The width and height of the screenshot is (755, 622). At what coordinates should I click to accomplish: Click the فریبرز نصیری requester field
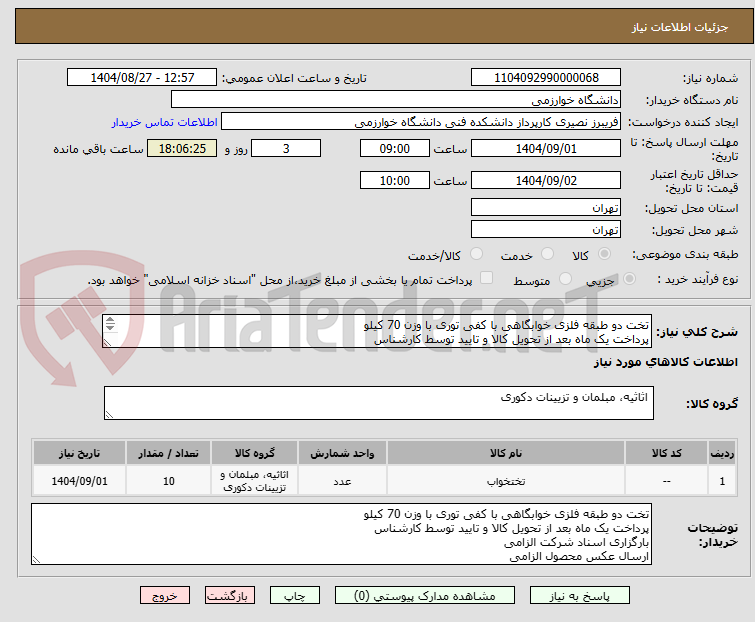421,122
